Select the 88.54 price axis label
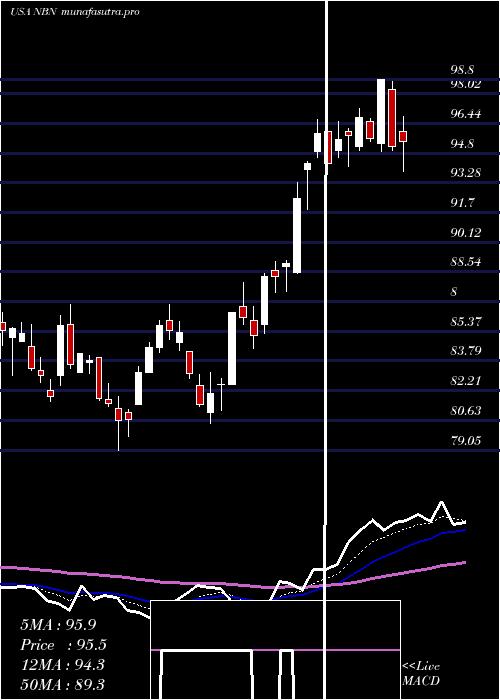The image size is (500, 700). click(x=466, y=262)
